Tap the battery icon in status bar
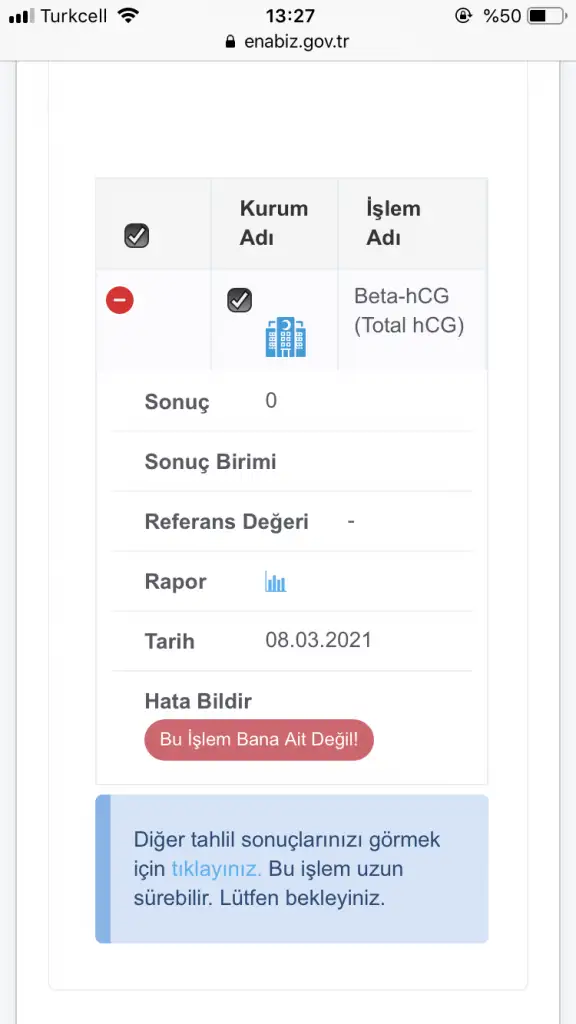576x1024 pixels. pos(548,16)
